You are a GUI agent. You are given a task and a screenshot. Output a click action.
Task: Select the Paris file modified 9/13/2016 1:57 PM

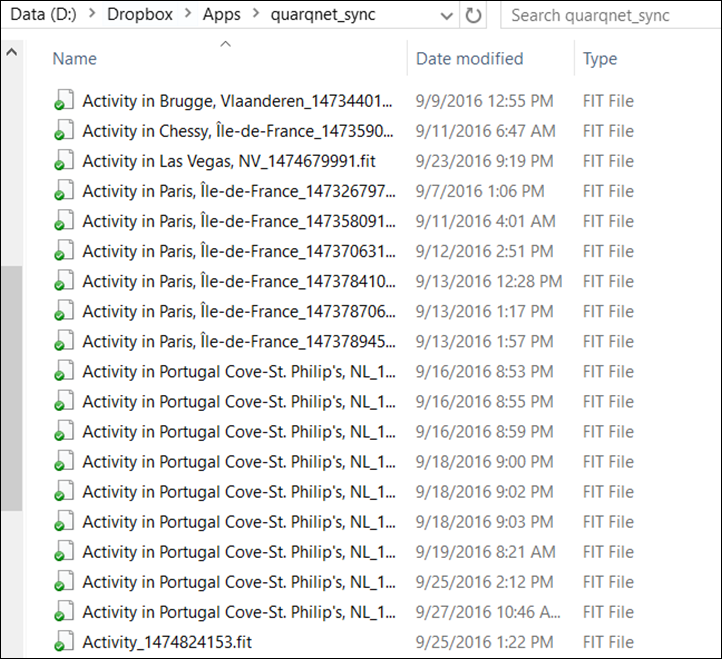238,341
